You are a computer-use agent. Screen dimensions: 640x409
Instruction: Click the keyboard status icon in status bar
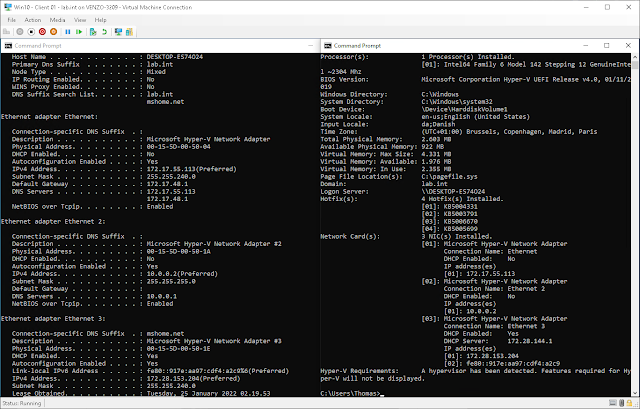pos(613,403)
